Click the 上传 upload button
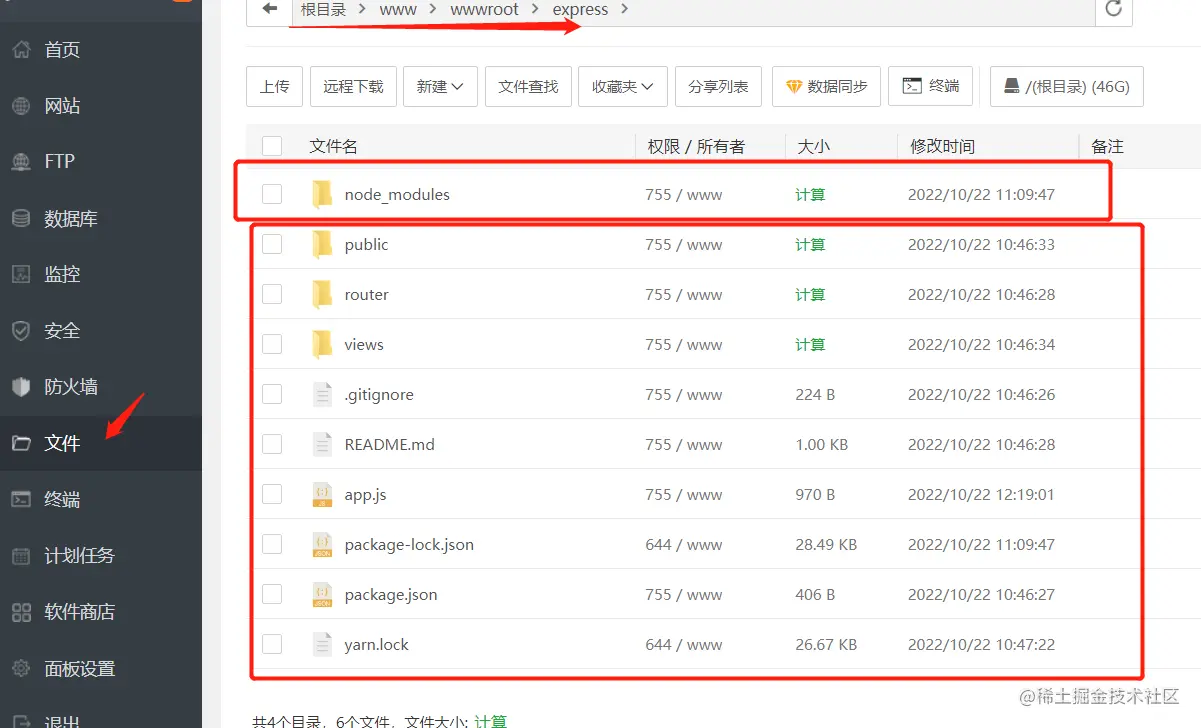The image size is (1201, 728). 274,86
